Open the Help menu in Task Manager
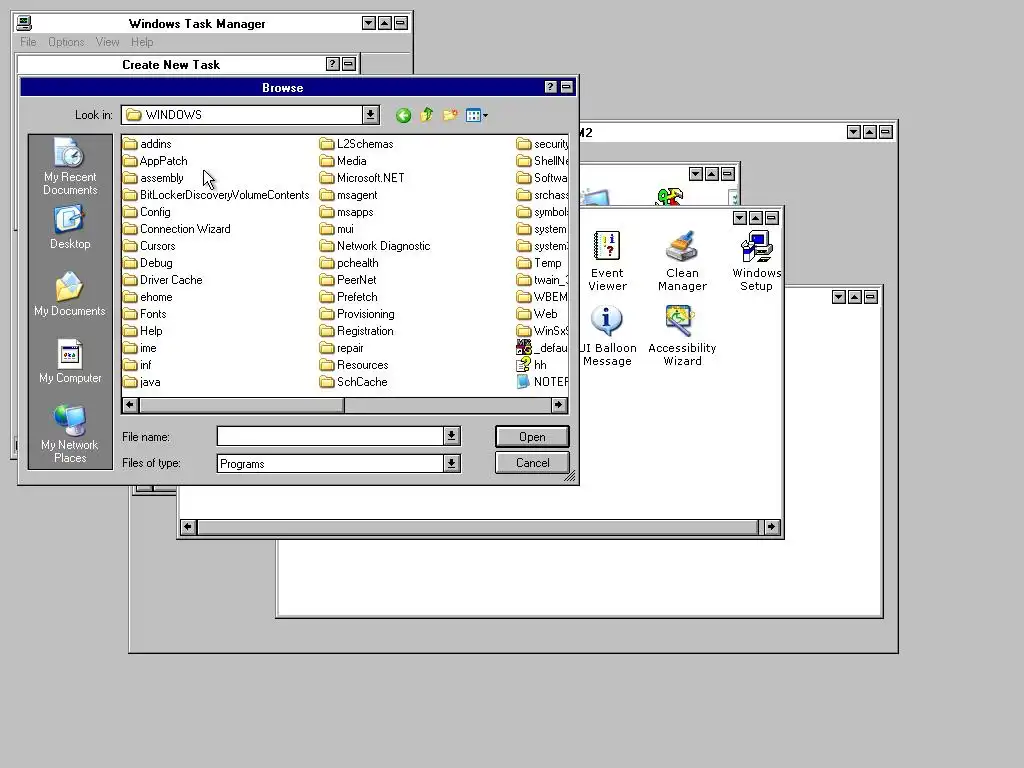Image resolution: width=1024 pixels, height=768 pixels. coord(142,42)
